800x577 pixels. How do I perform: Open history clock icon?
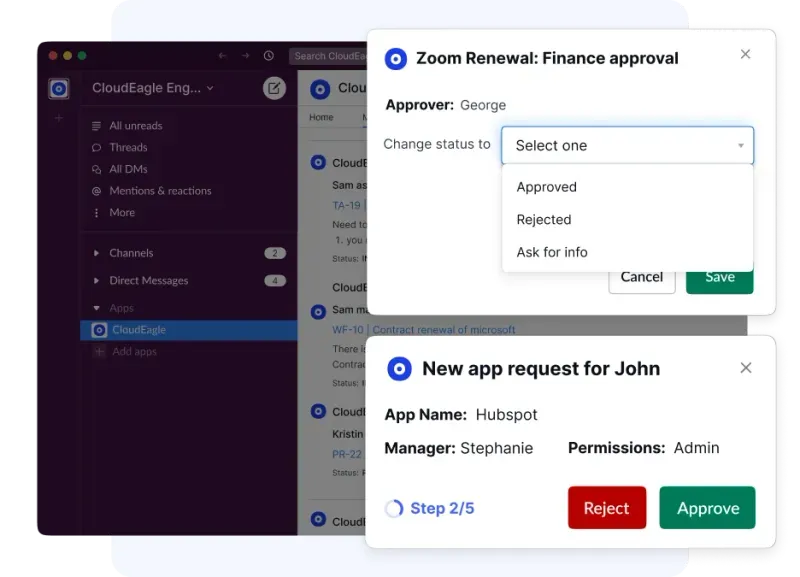(x=269, y=56)
